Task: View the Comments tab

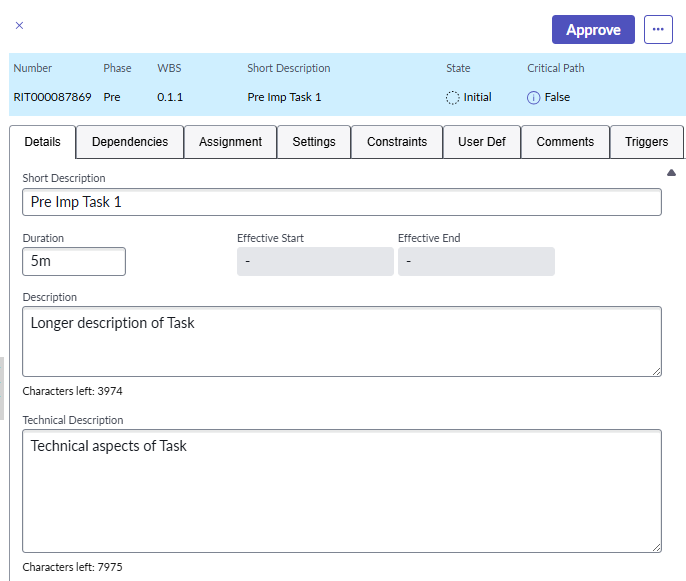Action: pos(565,142)
